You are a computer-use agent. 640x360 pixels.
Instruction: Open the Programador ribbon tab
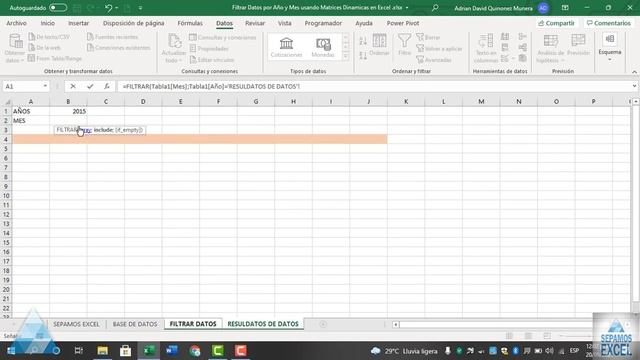[323, 23]
